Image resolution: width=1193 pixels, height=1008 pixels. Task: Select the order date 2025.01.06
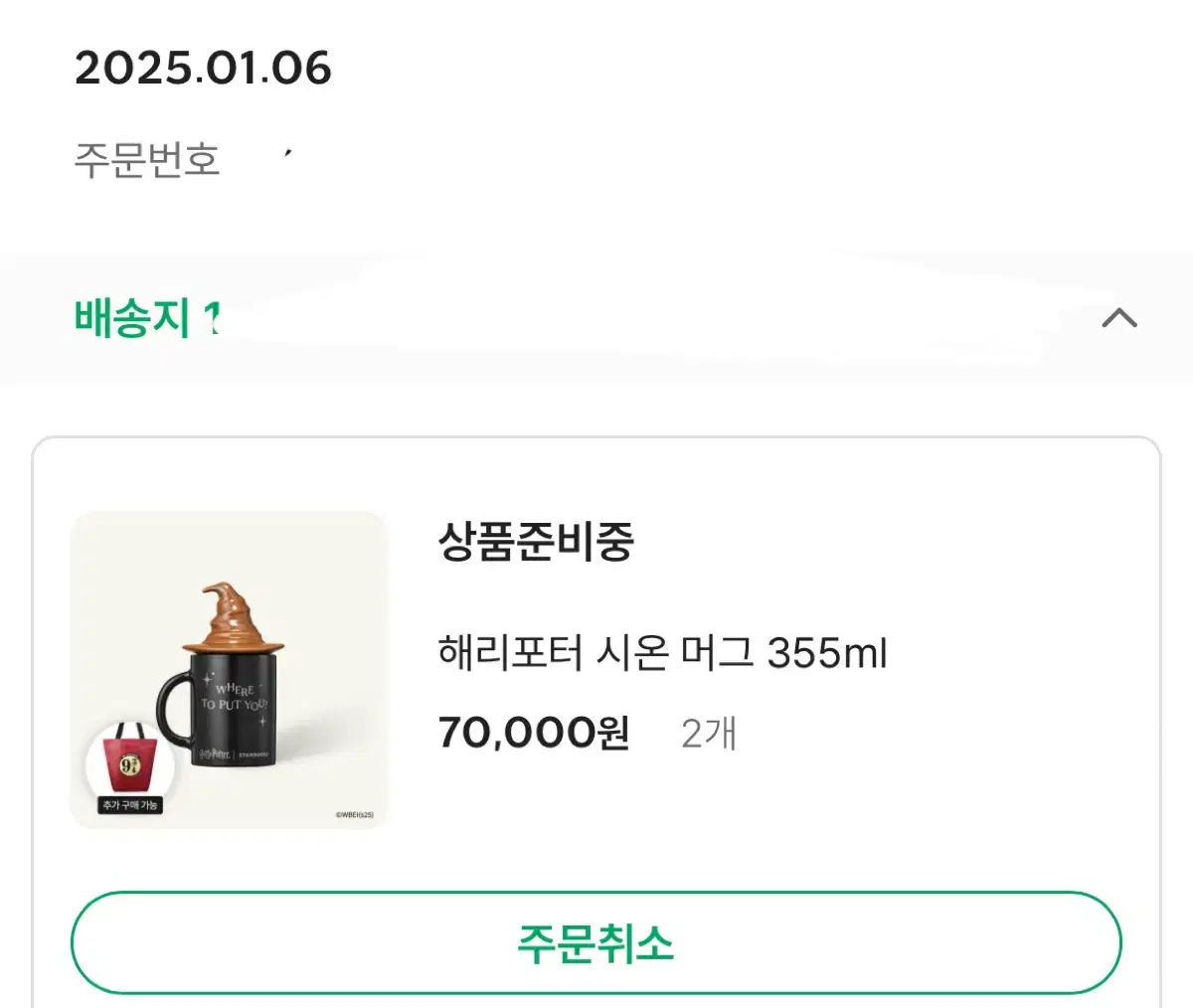[x=203, y=69]
